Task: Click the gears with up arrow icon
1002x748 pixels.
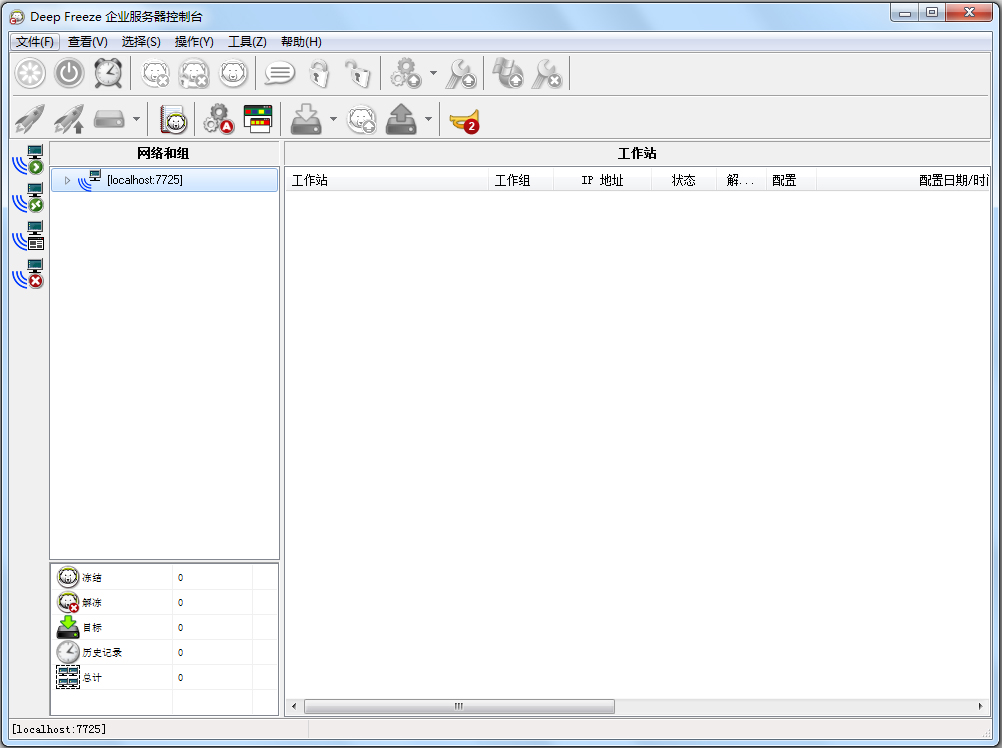Action: point(406,73)
